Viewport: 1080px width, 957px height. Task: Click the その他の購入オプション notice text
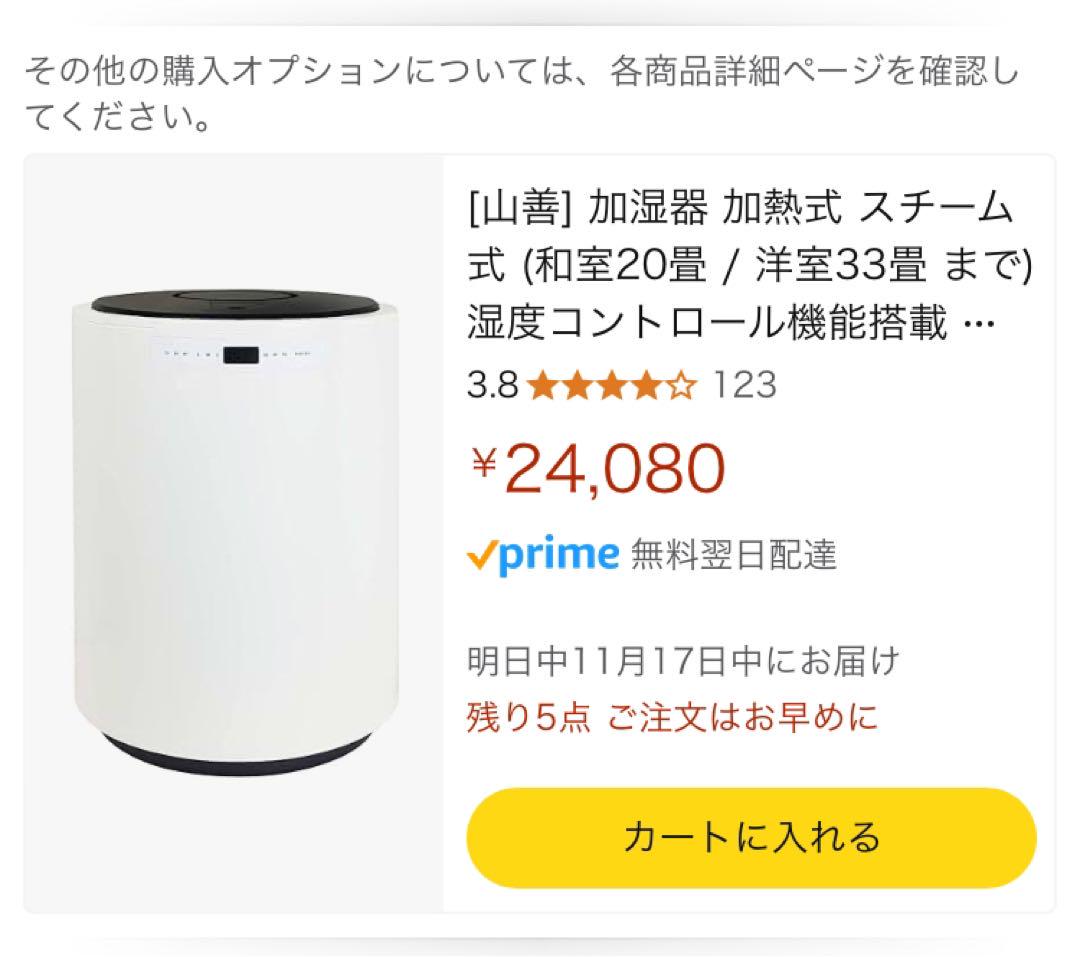click(x=522, y=94)
